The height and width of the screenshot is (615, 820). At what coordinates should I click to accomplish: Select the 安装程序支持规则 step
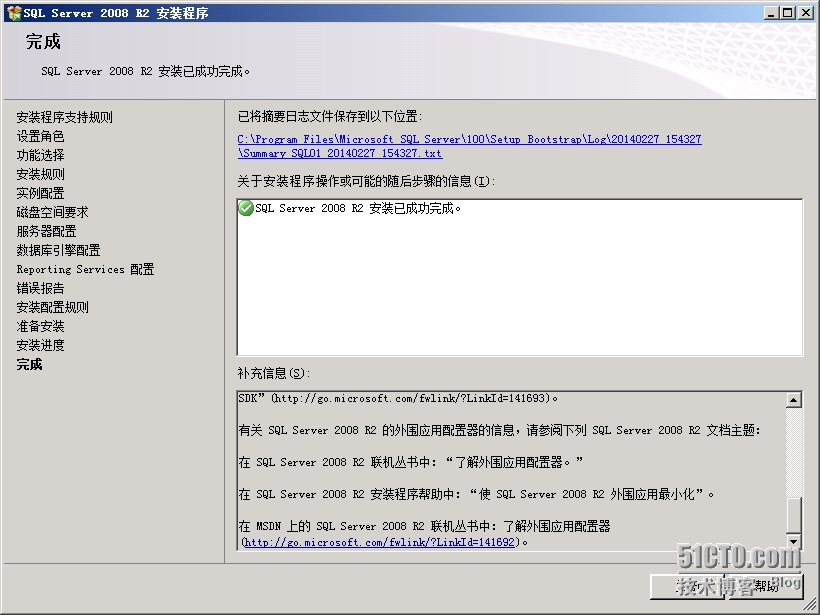[64, 117]
